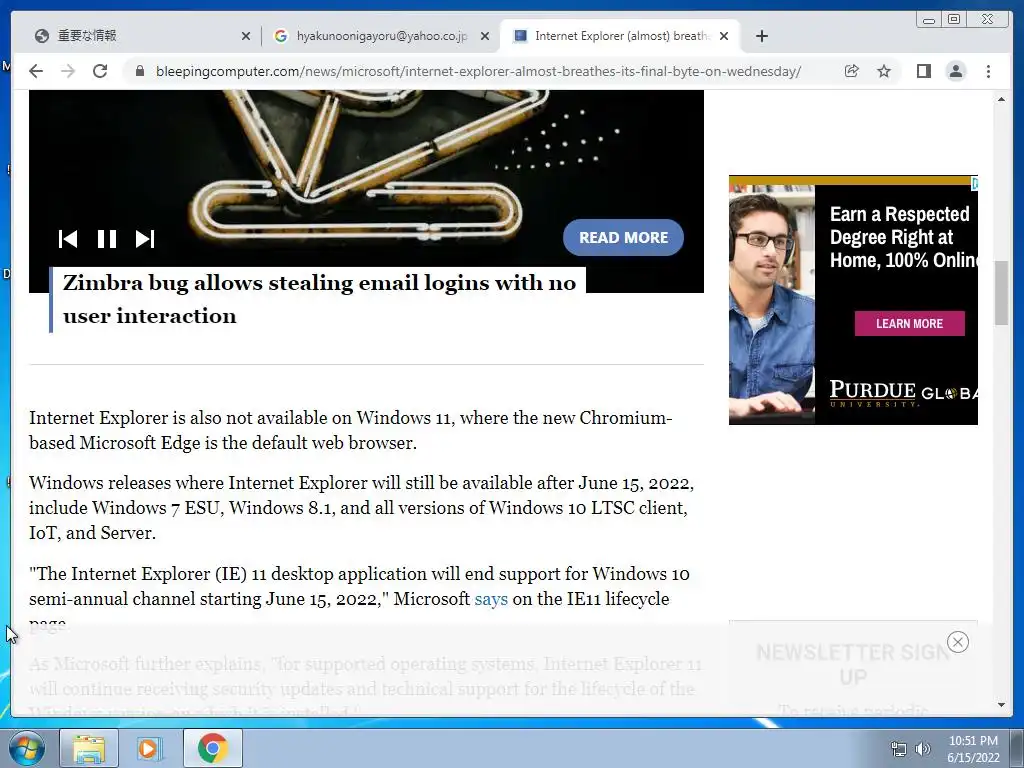Switch to the 重要な情報 tab
The image size is (1024, 768).
139,36
